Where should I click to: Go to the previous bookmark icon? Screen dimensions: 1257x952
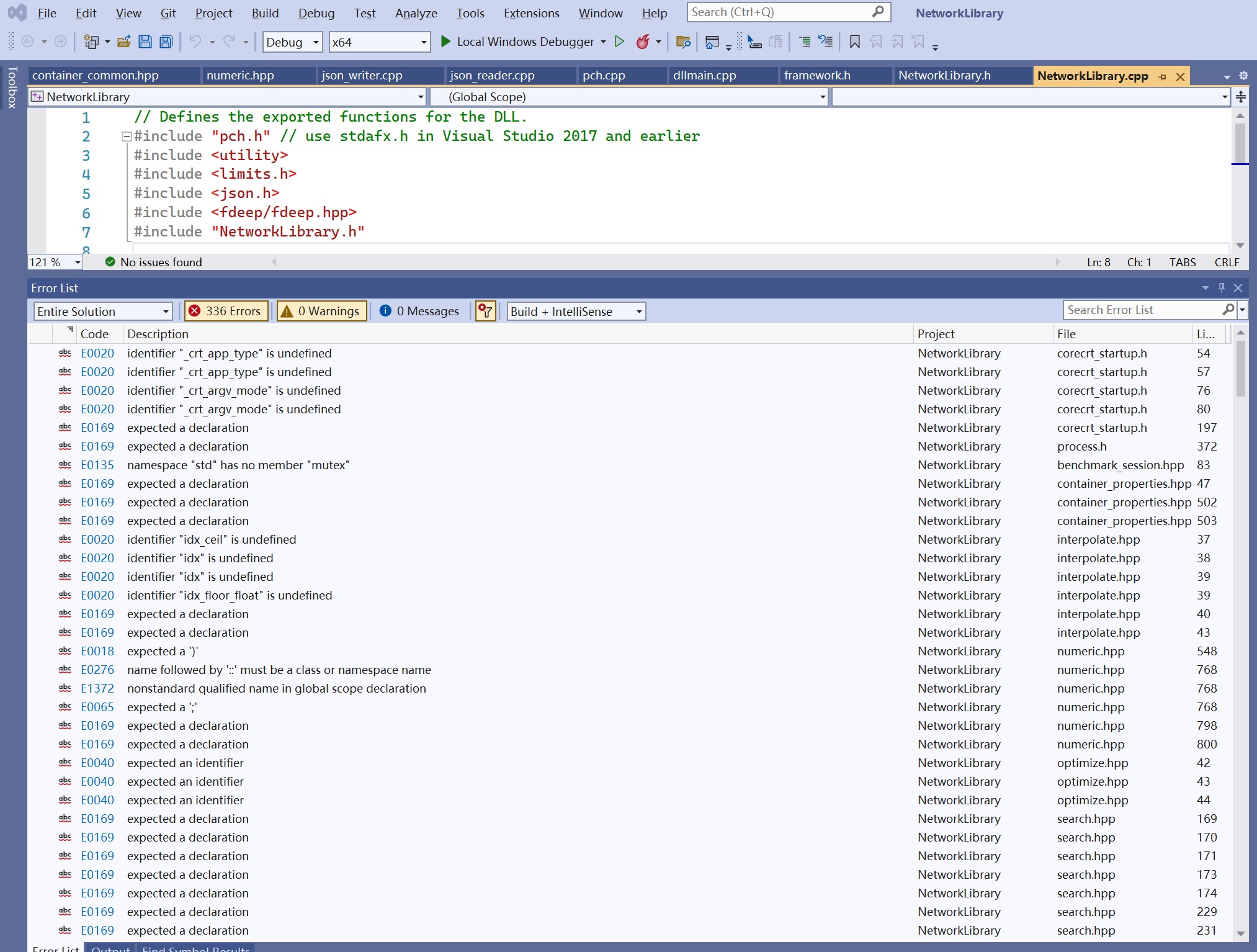point(876,42)
